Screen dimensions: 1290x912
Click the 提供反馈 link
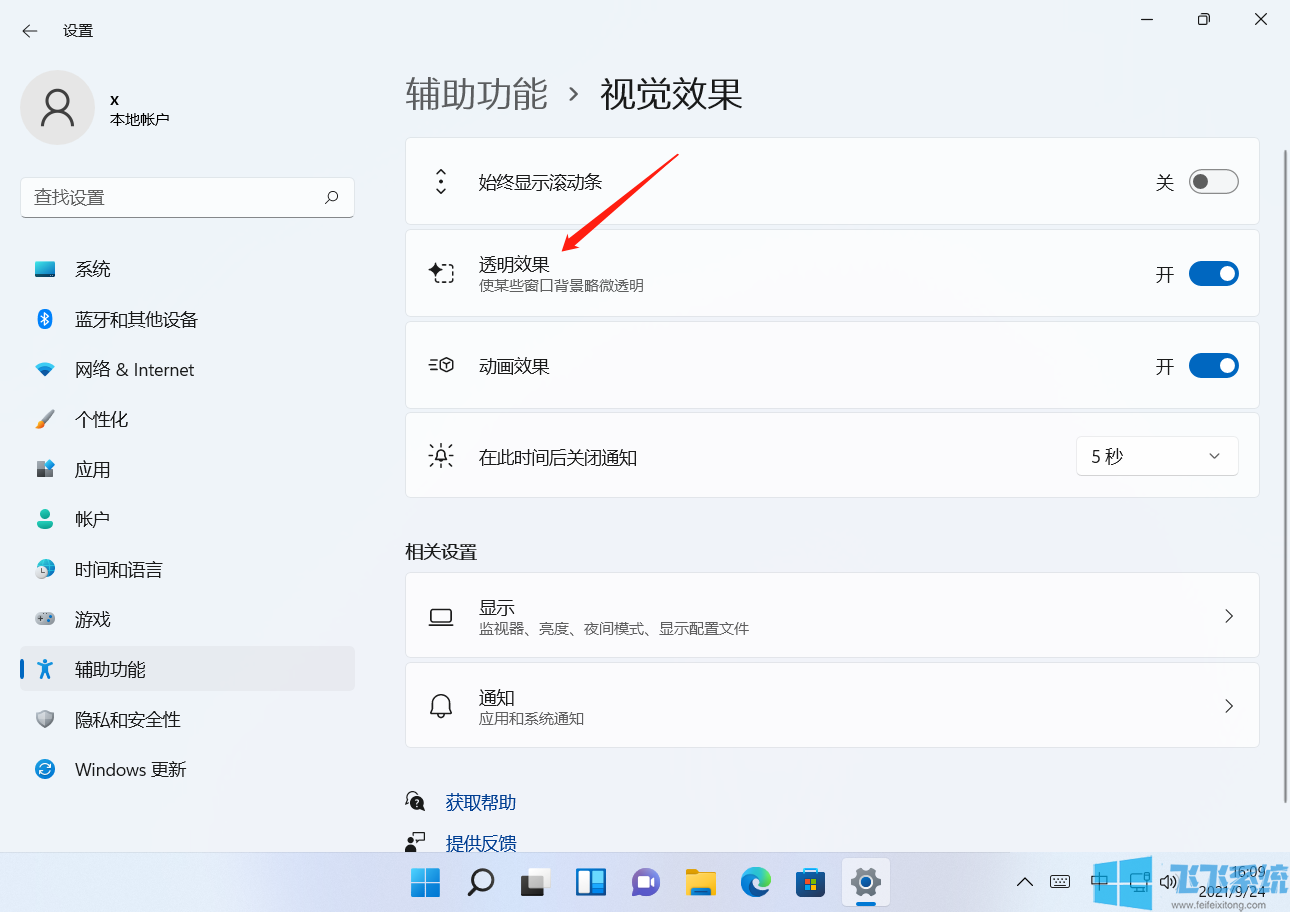481,843
